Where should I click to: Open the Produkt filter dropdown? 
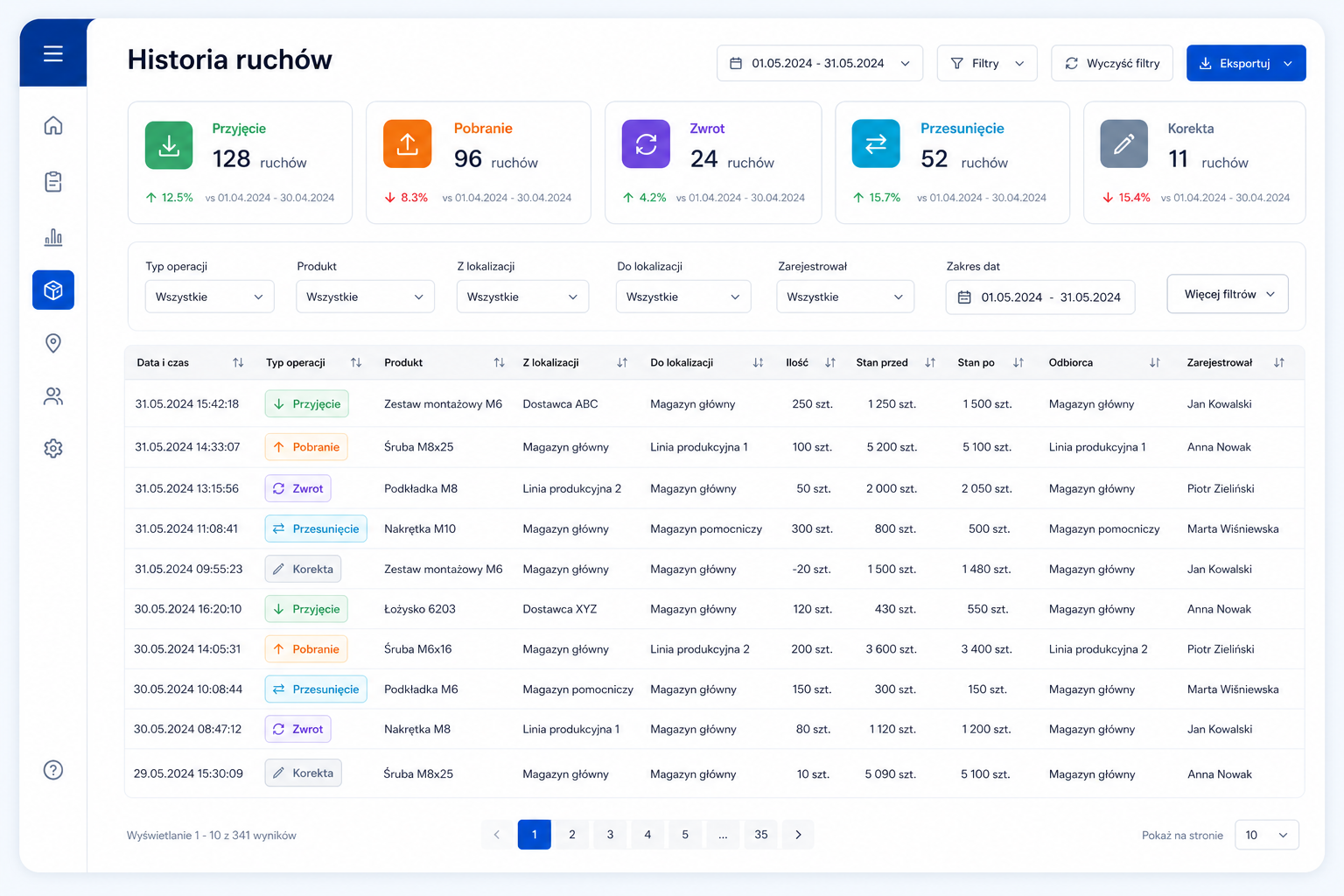366,297
